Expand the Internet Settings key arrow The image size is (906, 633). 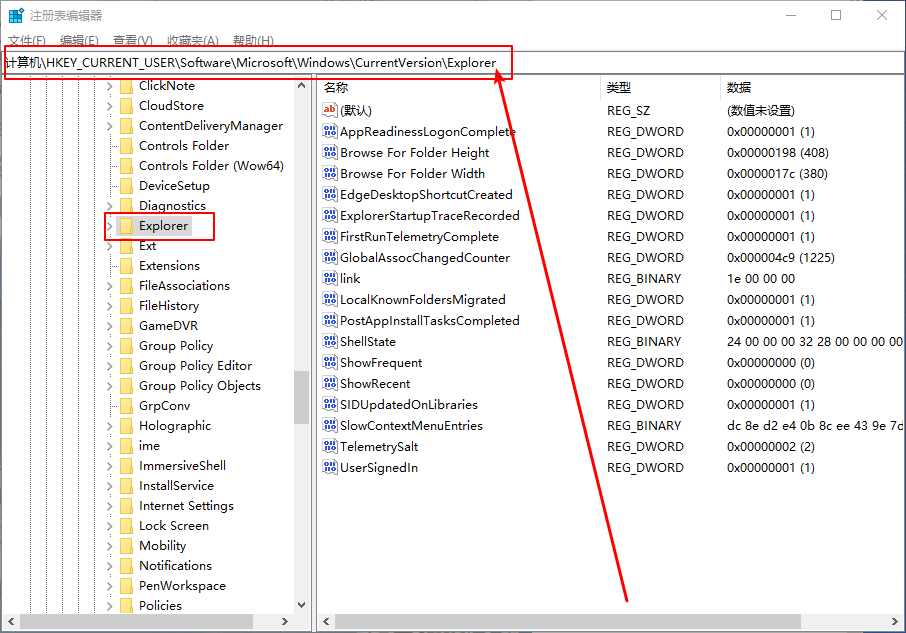[110, 506]
